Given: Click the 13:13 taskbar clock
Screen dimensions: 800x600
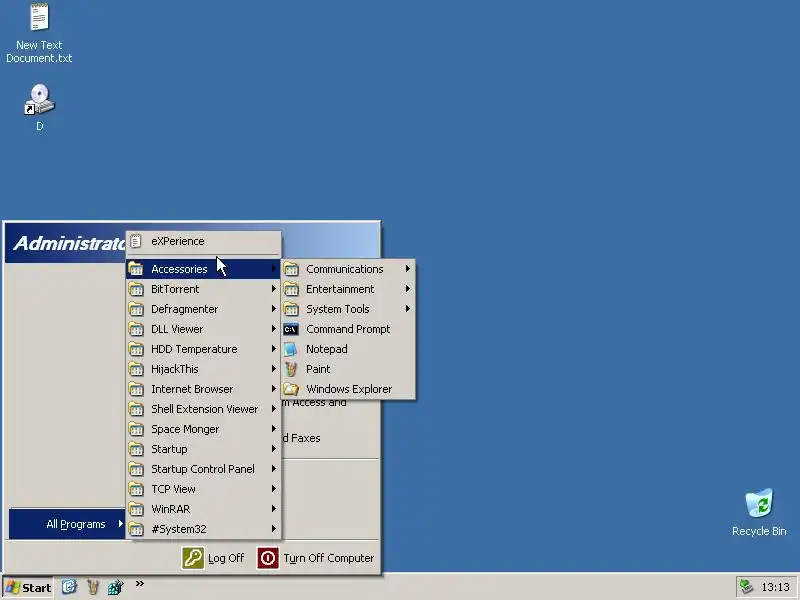Looking at the screenshot, I should point(775,587).
